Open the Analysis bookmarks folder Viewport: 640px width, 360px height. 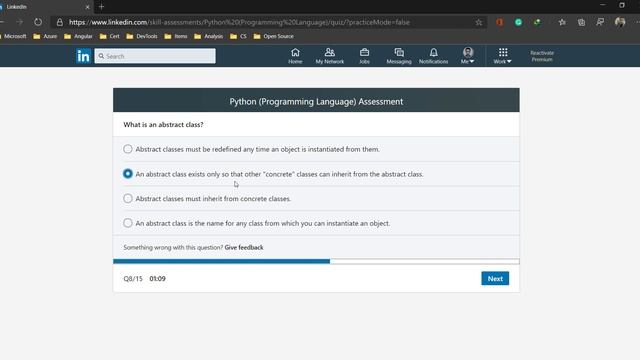(209, 36)
